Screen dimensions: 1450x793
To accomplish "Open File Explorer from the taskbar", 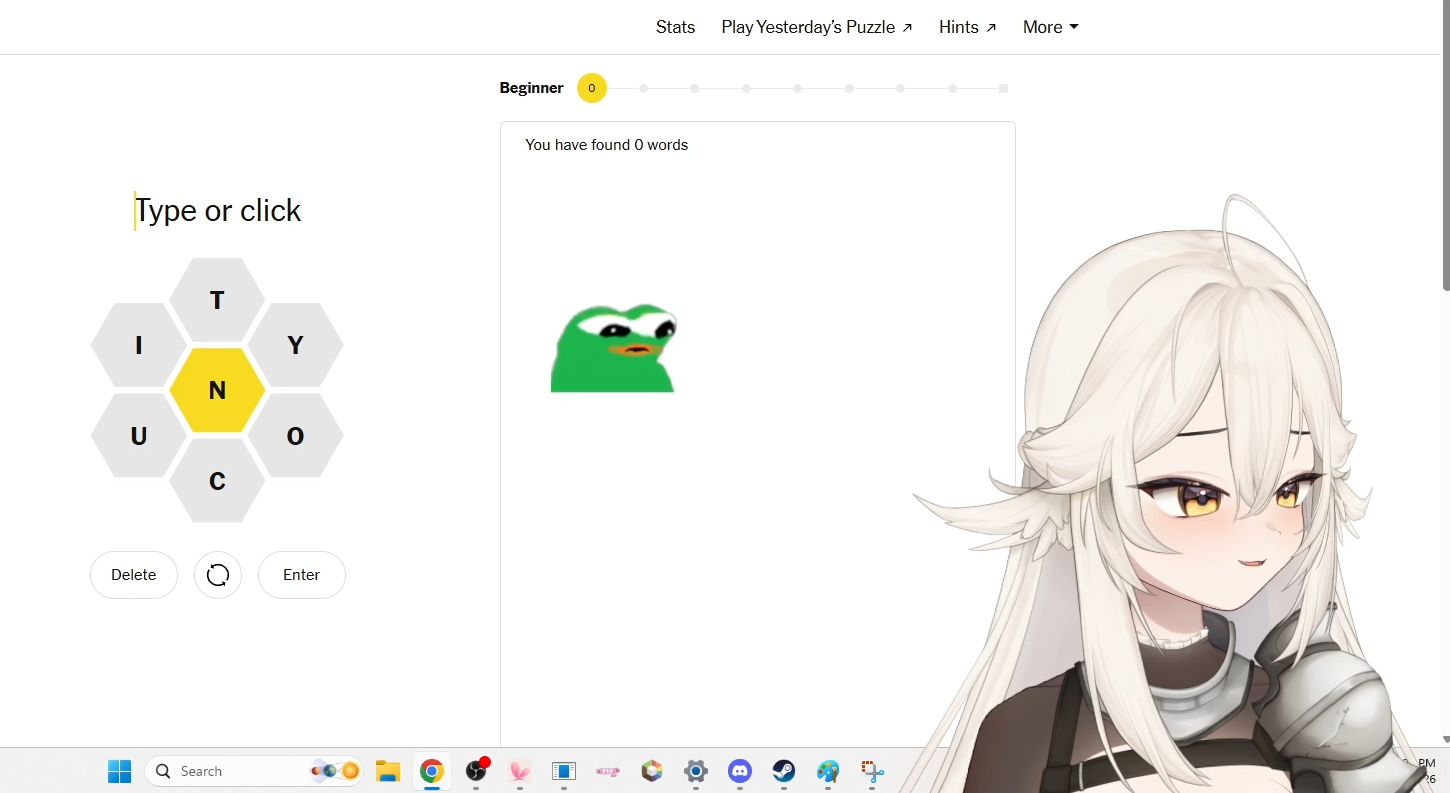I will click(388, 771).
